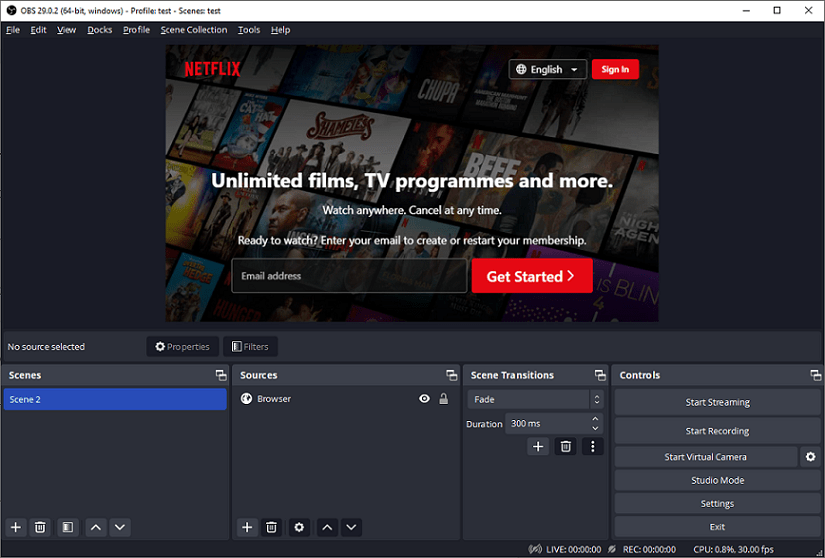
Task: Open the Scene Collection menu
Action: click(x=194, y=30)
